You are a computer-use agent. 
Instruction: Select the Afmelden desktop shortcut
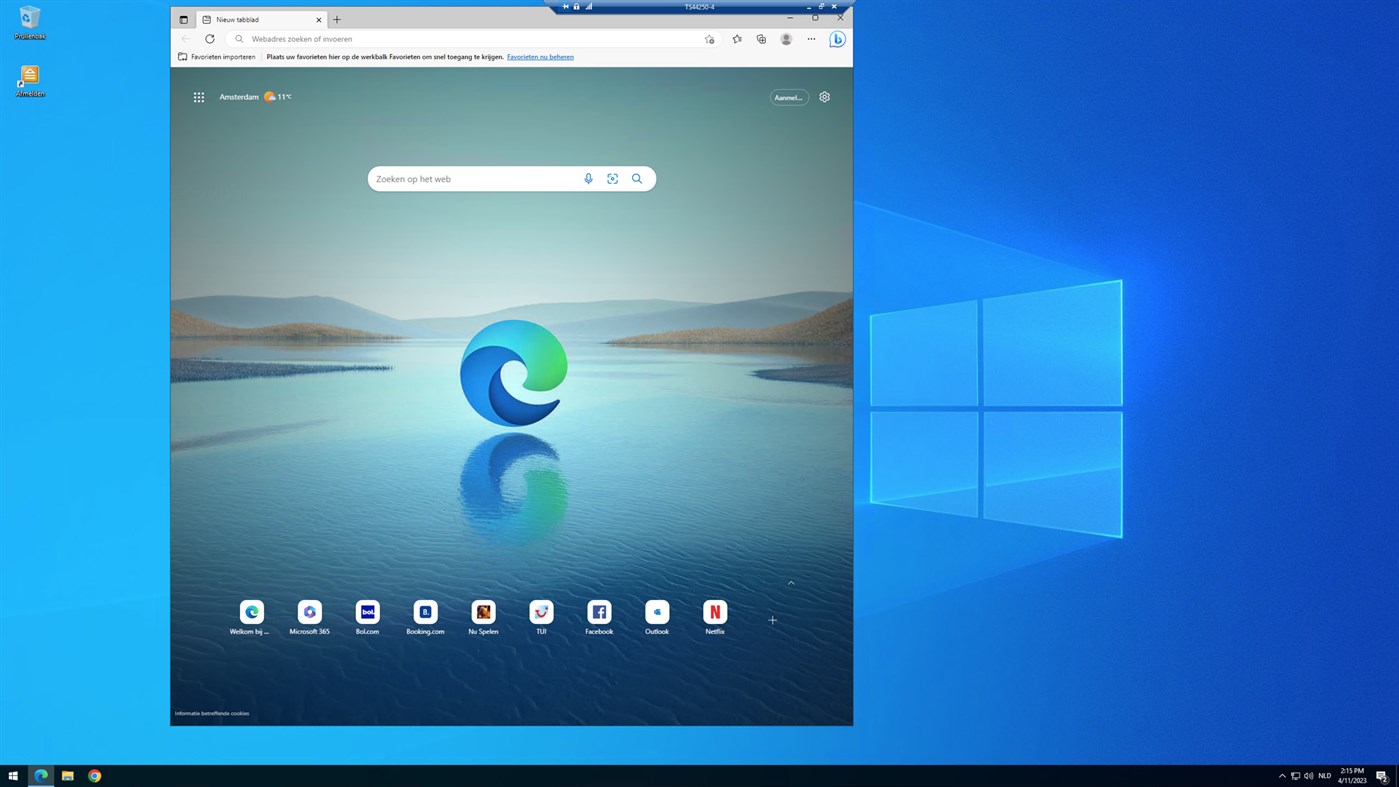[30, 81]
